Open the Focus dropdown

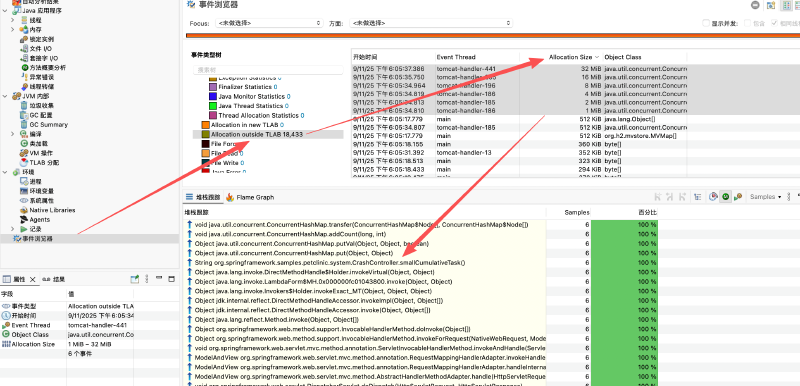(269, 23)
